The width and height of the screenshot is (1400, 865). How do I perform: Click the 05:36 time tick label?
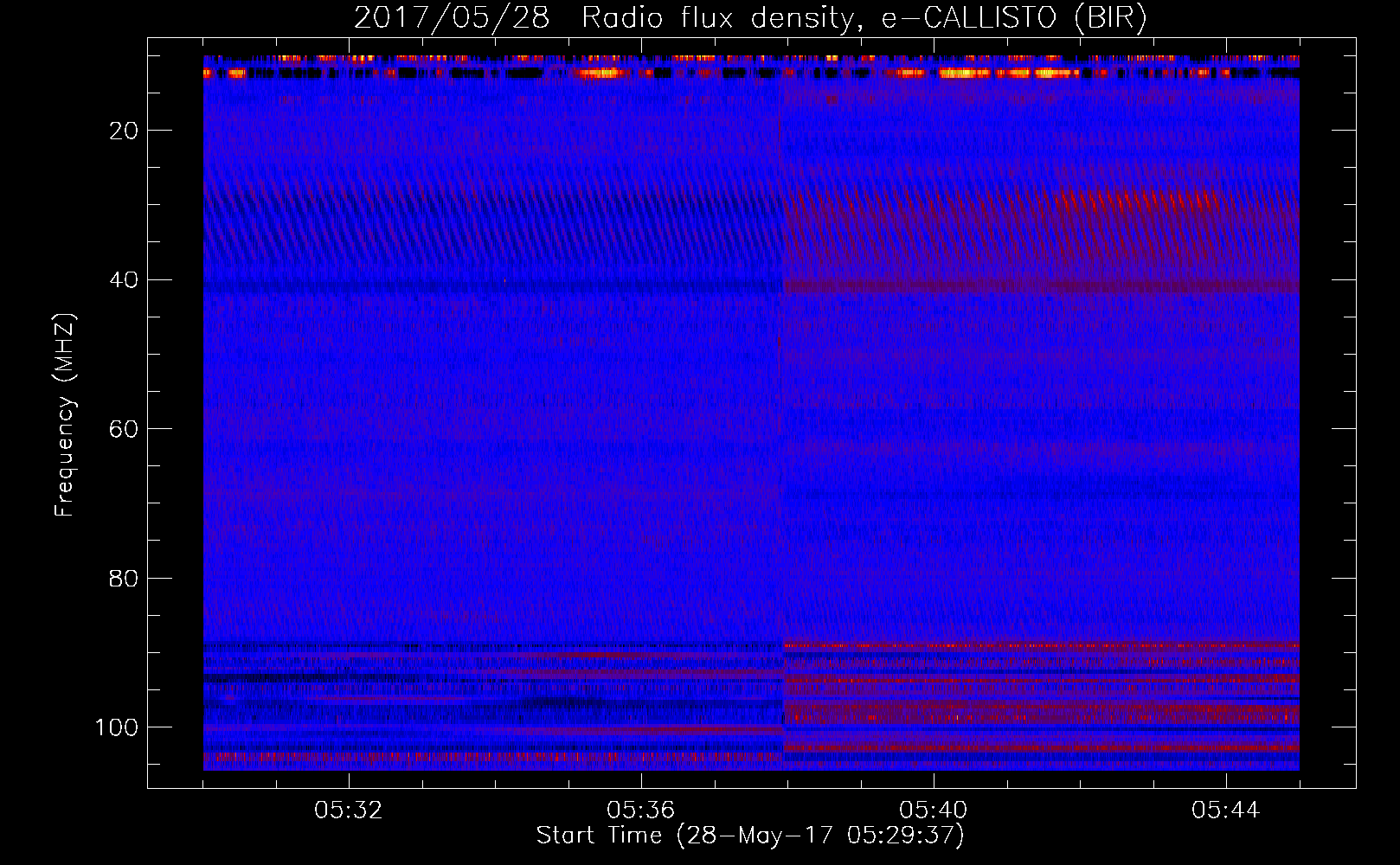pyautogui.click(x=641, y=811)
